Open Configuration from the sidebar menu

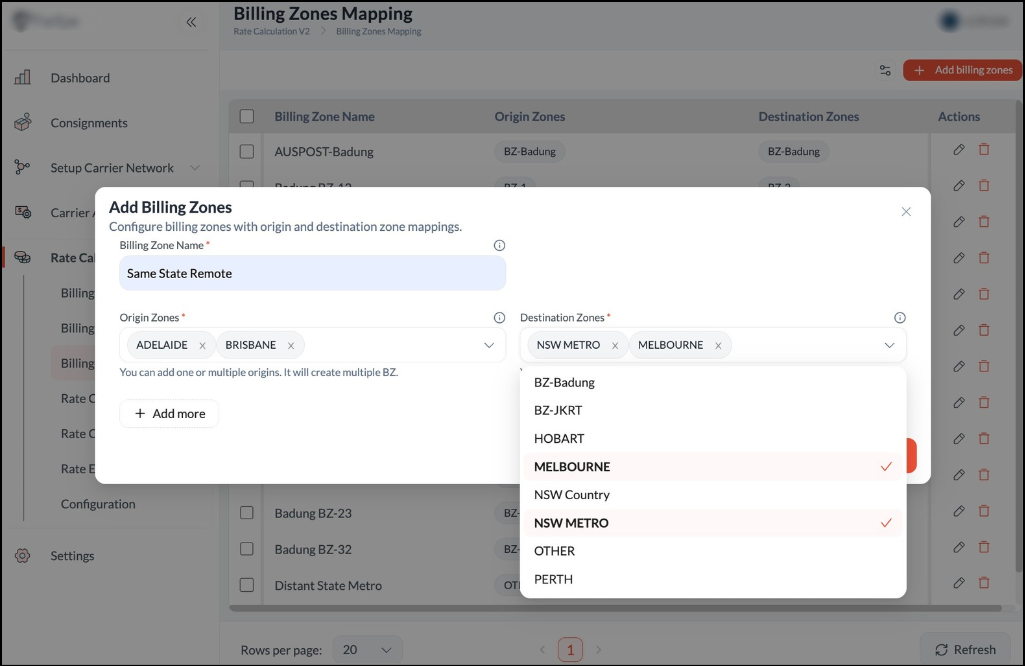97,504
